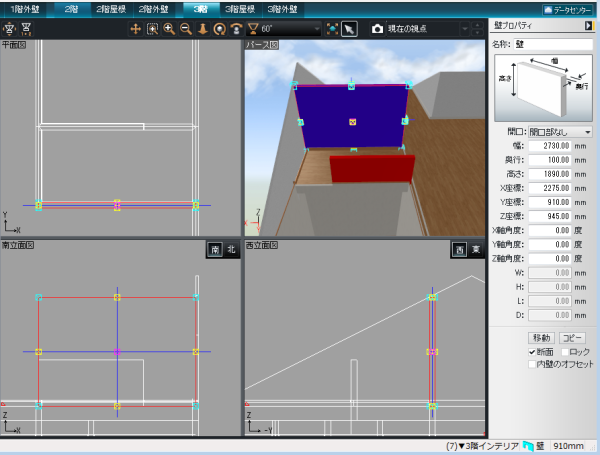Switch to the 1階外壁 tab

click(x=23, y=8)
